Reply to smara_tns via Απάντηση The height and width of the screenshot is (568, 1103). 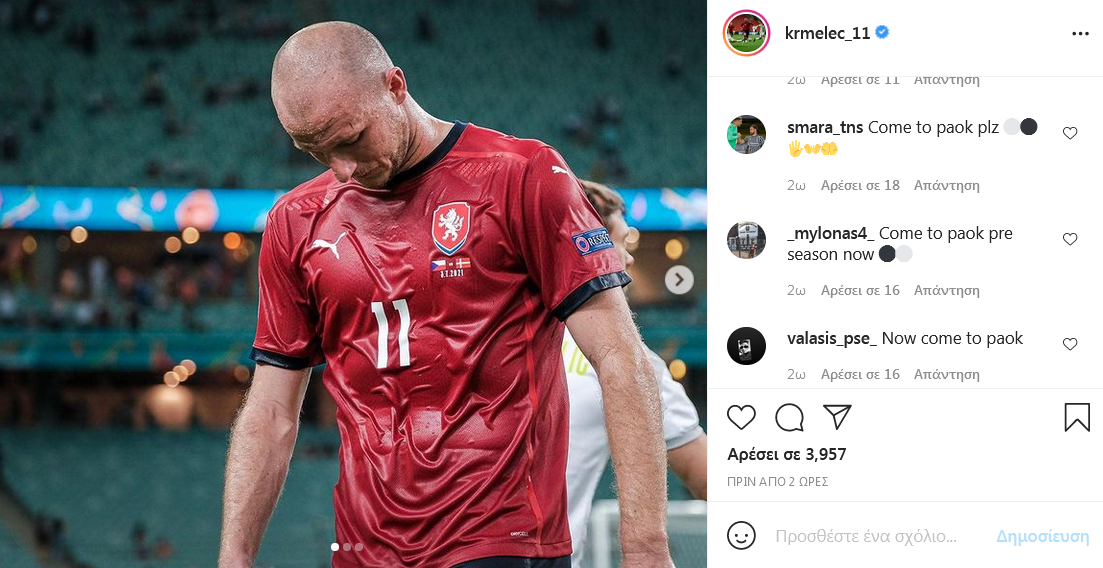(946, 185)
